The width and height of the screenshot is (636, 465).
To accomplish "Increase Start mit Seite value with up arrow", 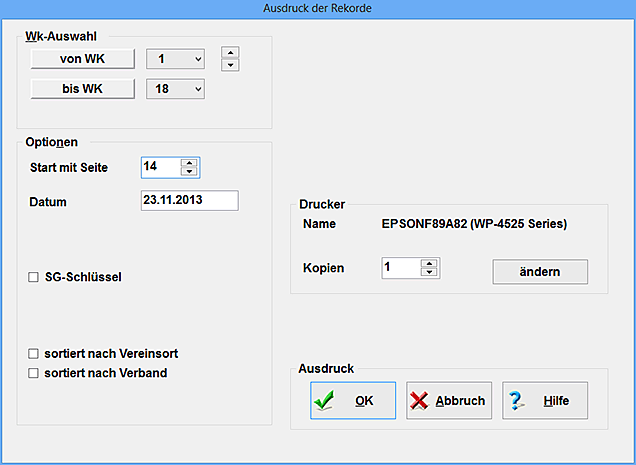I will coord(191,162).
